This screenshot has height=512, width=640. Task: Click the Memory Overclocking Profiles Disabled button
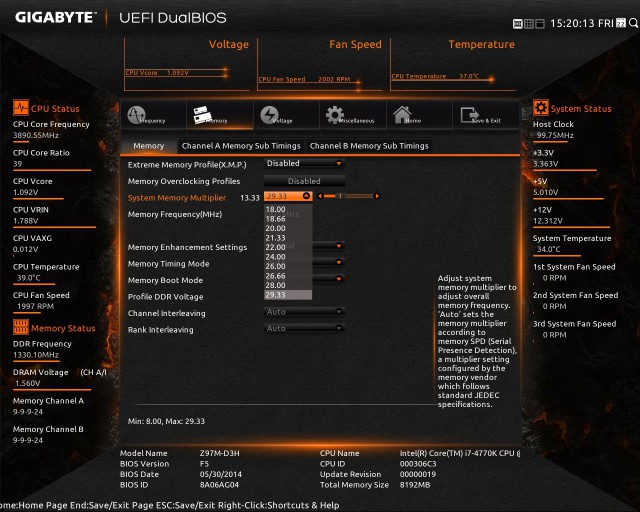pyautogui.click(x=304, y=181)
